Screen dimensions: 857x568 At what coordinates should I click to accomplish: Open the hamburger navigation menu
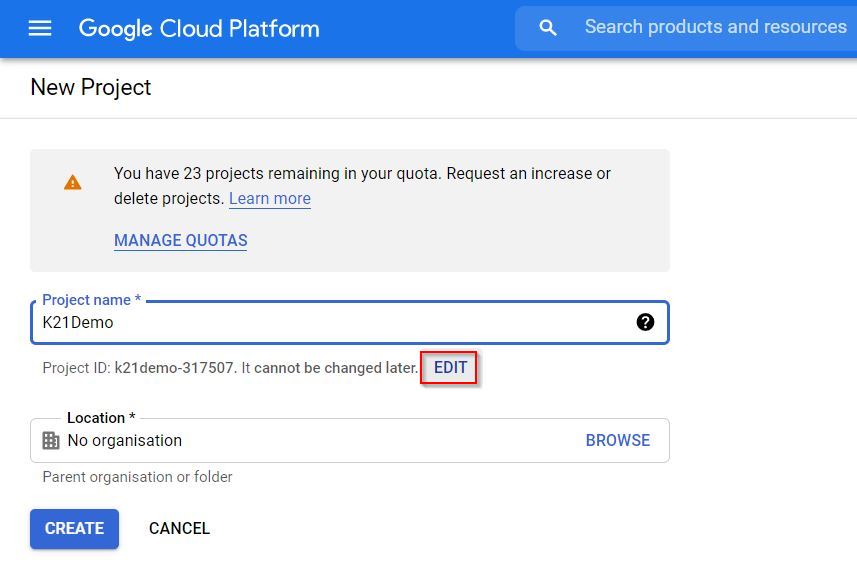tap(40, 28)
